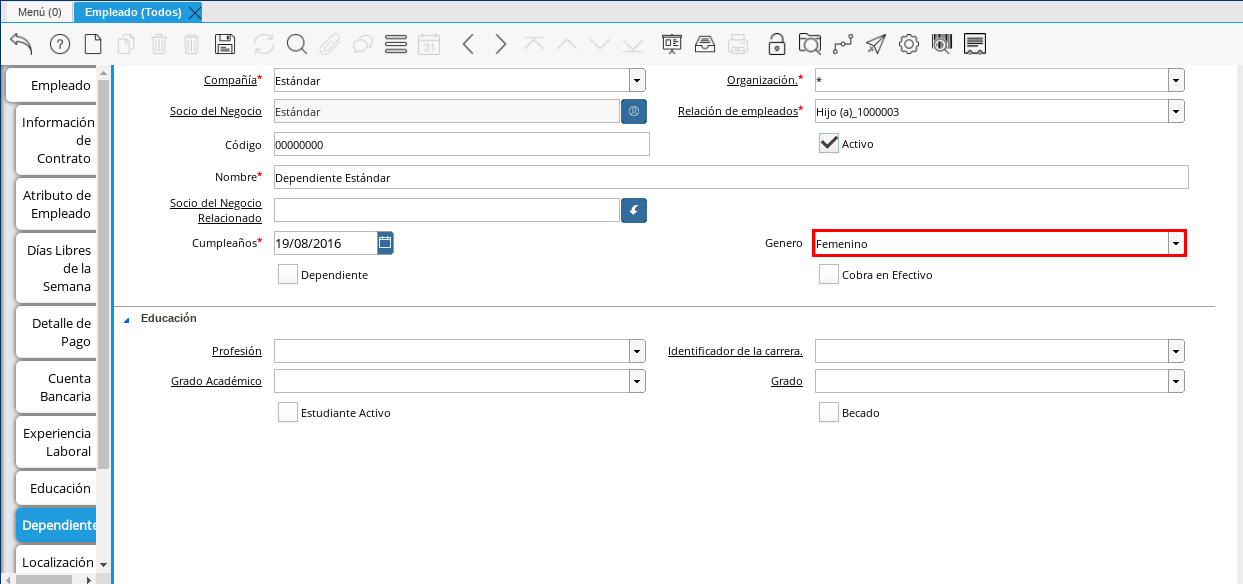The image size is (1243, 584).
Task: Expand the Relación de empleados dropdown
Action: point(1176,112)
